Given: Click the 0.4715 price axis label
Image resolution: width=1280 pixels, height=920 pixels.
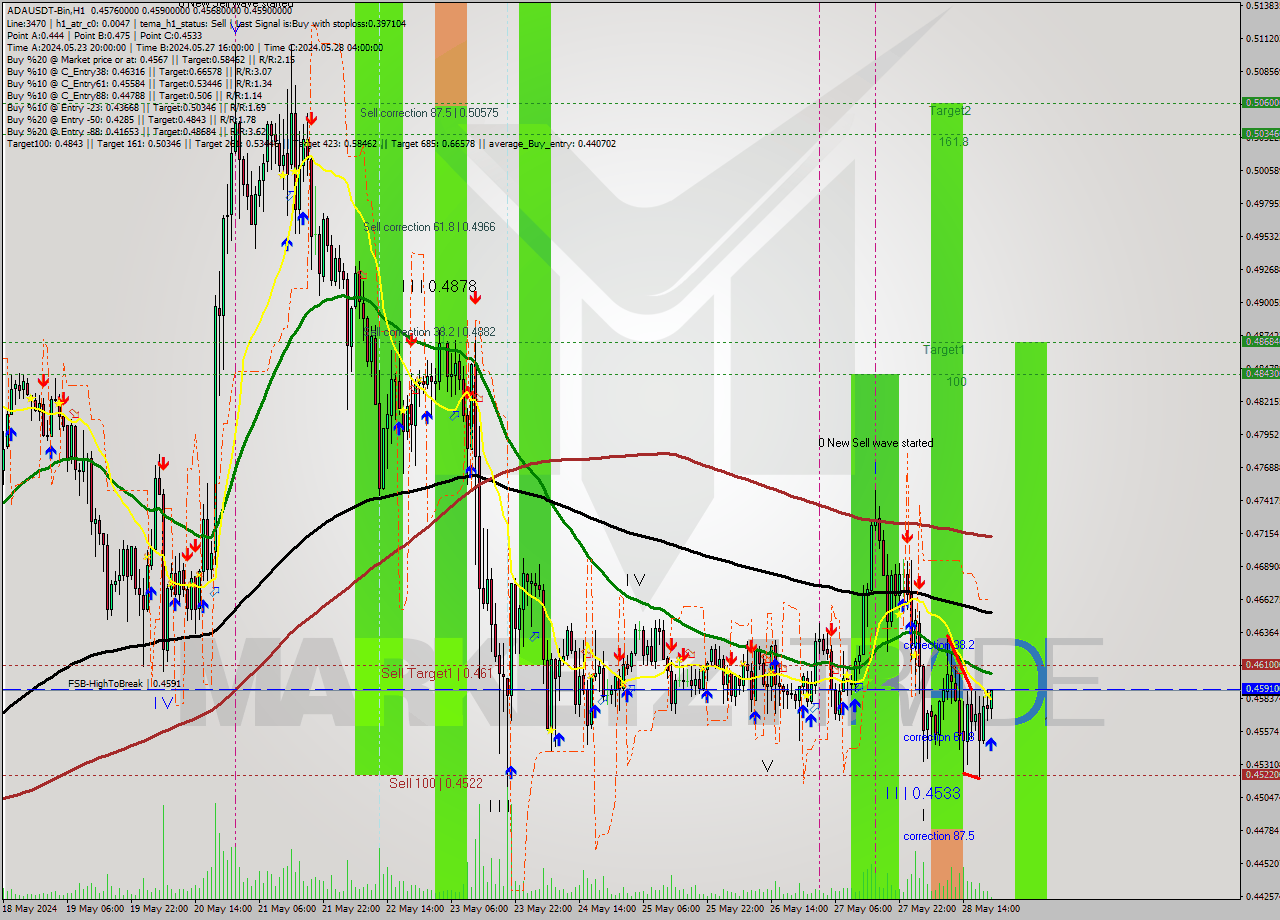Looking at the screenshot, I should click(1262, 533).
